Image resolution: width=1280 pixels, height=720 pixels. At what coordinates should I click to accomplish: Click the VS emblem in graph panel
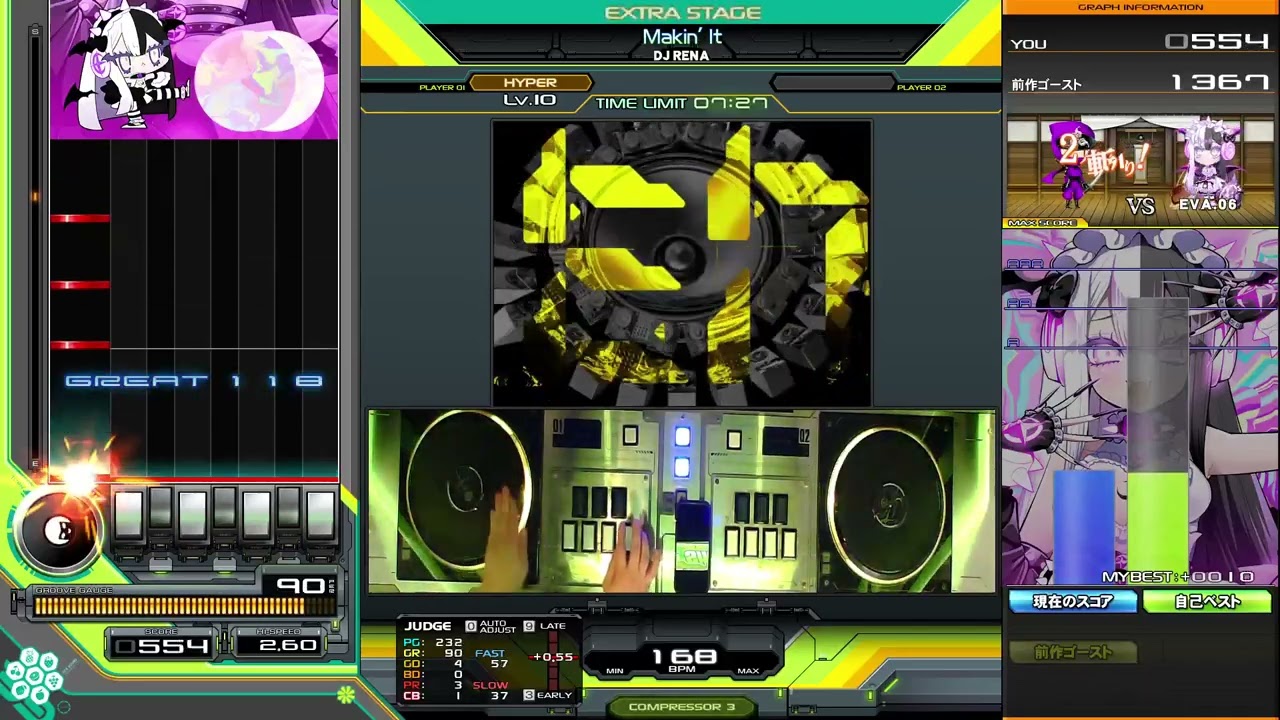tap(1140, 205)
